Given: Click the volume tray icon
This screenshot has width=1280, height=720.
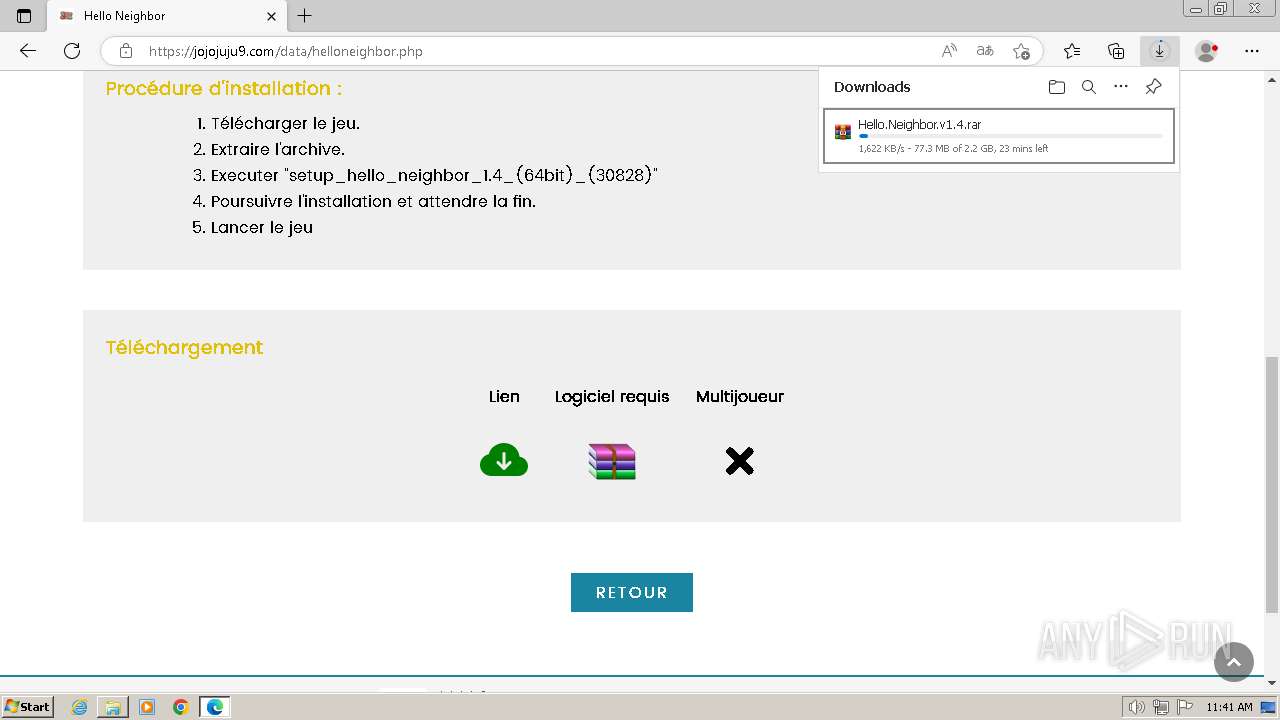Looking at the screenshot, I should (1137, 707).
